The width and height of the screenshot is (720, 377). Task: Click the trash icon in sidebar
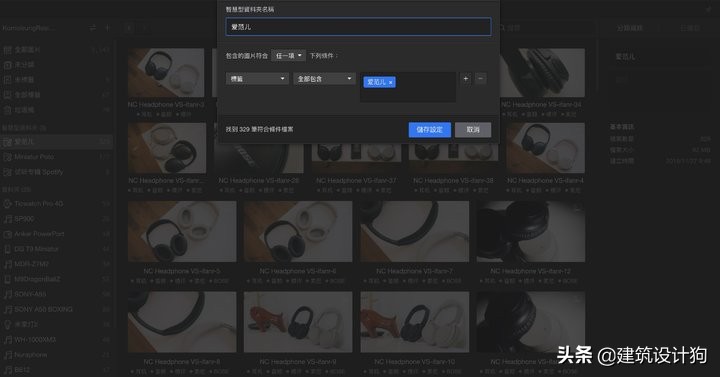[x=7, y=110]
